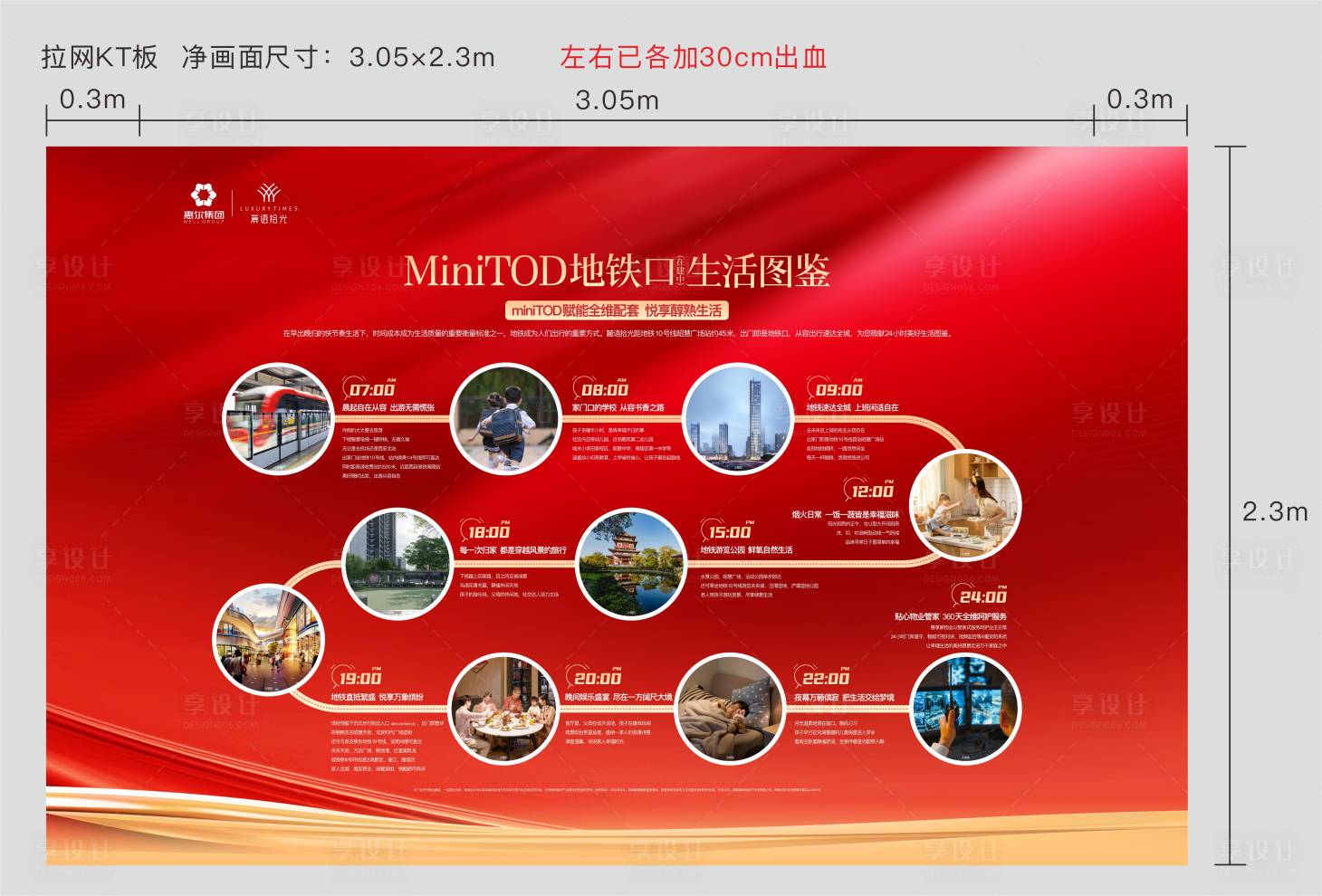The height and width of the screenshot is (896, 1322).
Task: Click the 12:00 PM clock label
Action: pos(870,491)
